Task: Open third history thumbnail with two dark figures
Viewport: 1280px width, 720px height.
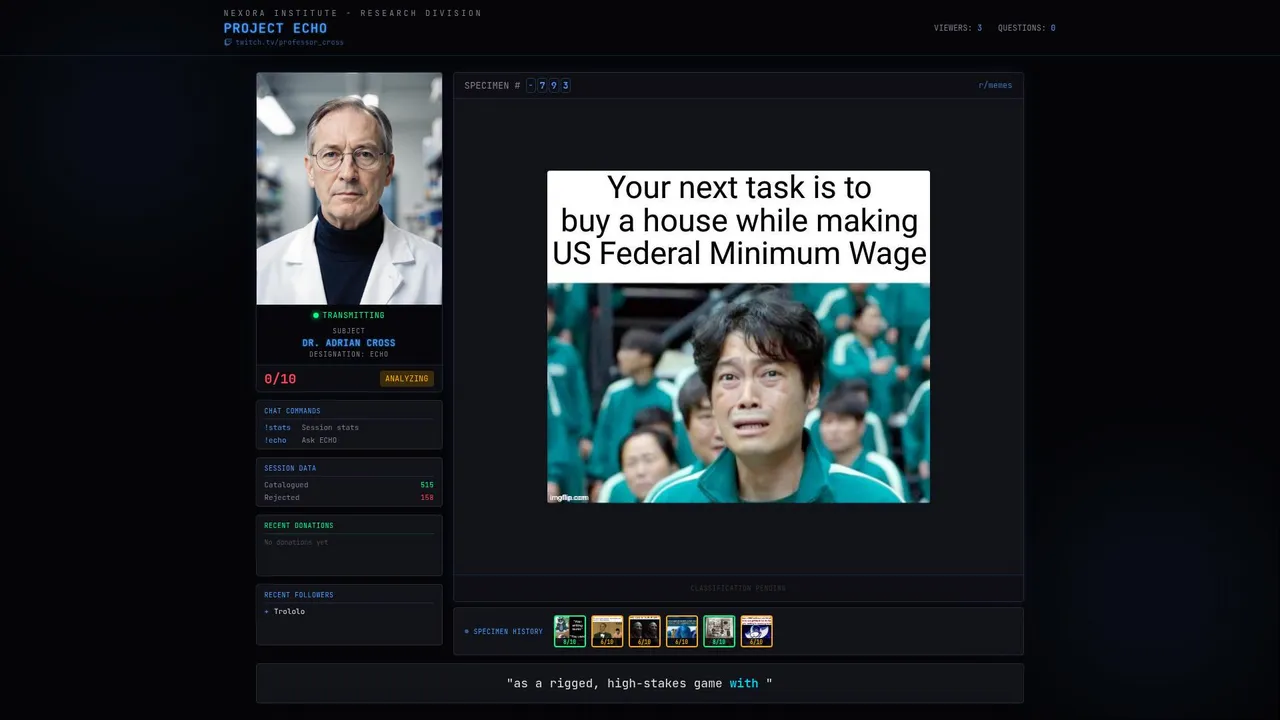Action: pos(645,631)
